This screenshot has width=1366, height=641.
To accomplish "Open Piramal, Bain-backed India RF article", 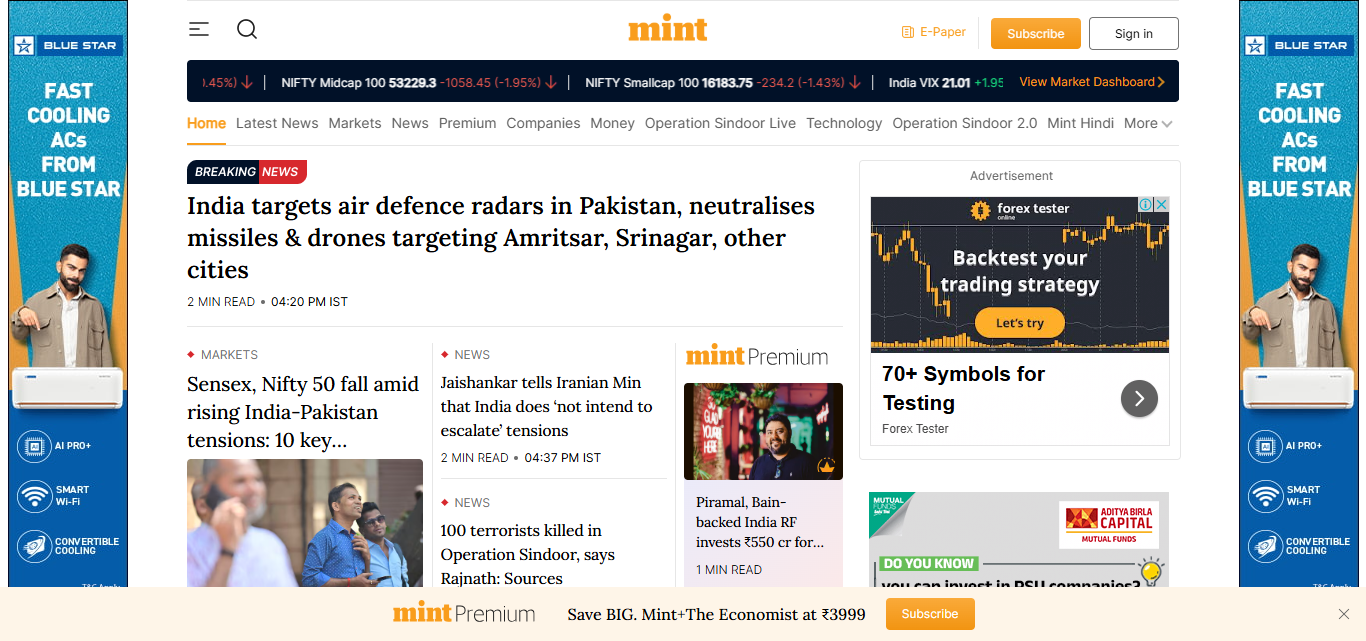I will click(760, 522).
